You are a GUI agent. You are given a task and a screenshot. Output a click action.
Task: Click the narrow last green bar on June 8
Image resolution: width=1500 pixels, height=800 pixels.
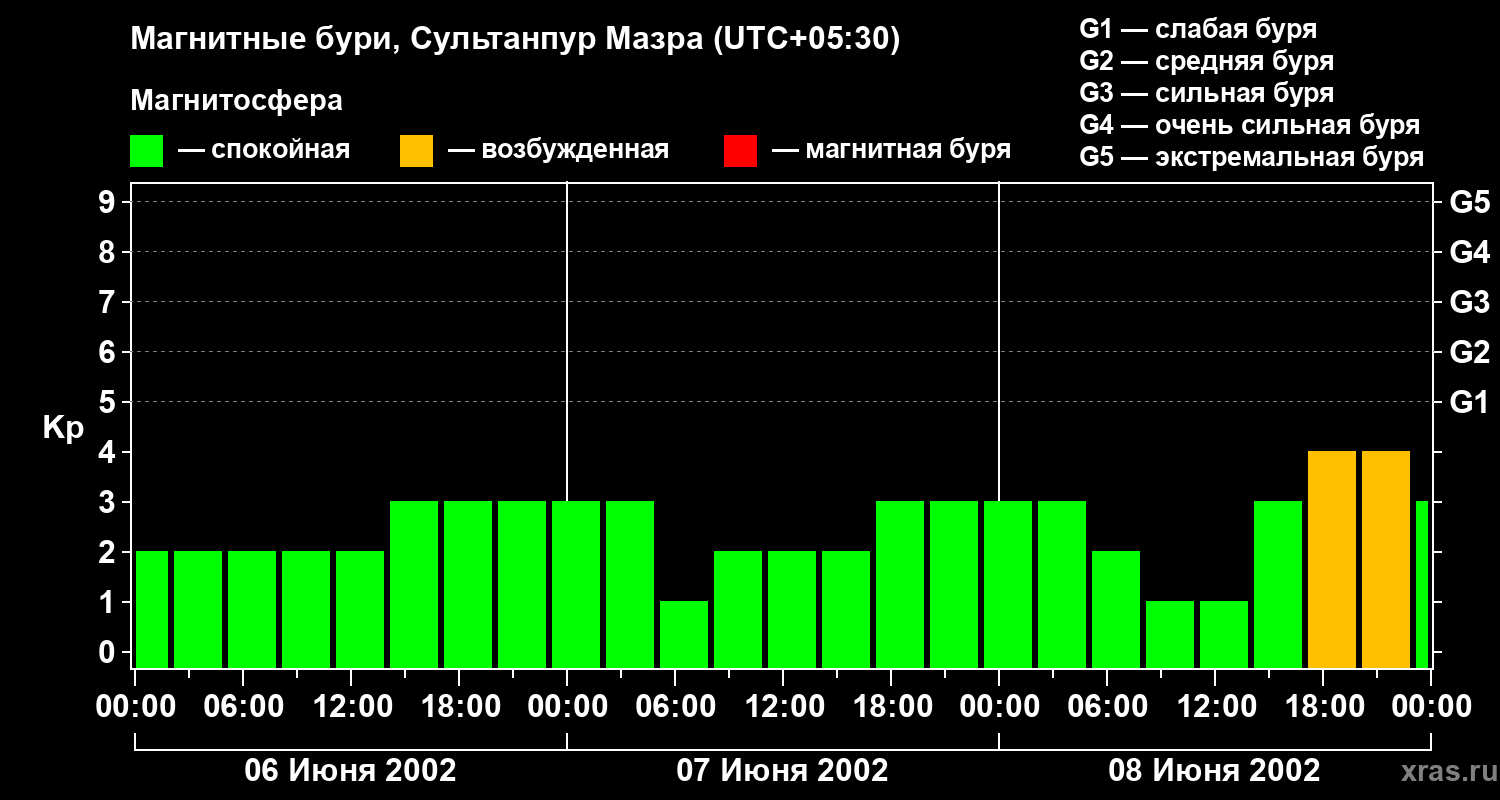(1422, 585)
